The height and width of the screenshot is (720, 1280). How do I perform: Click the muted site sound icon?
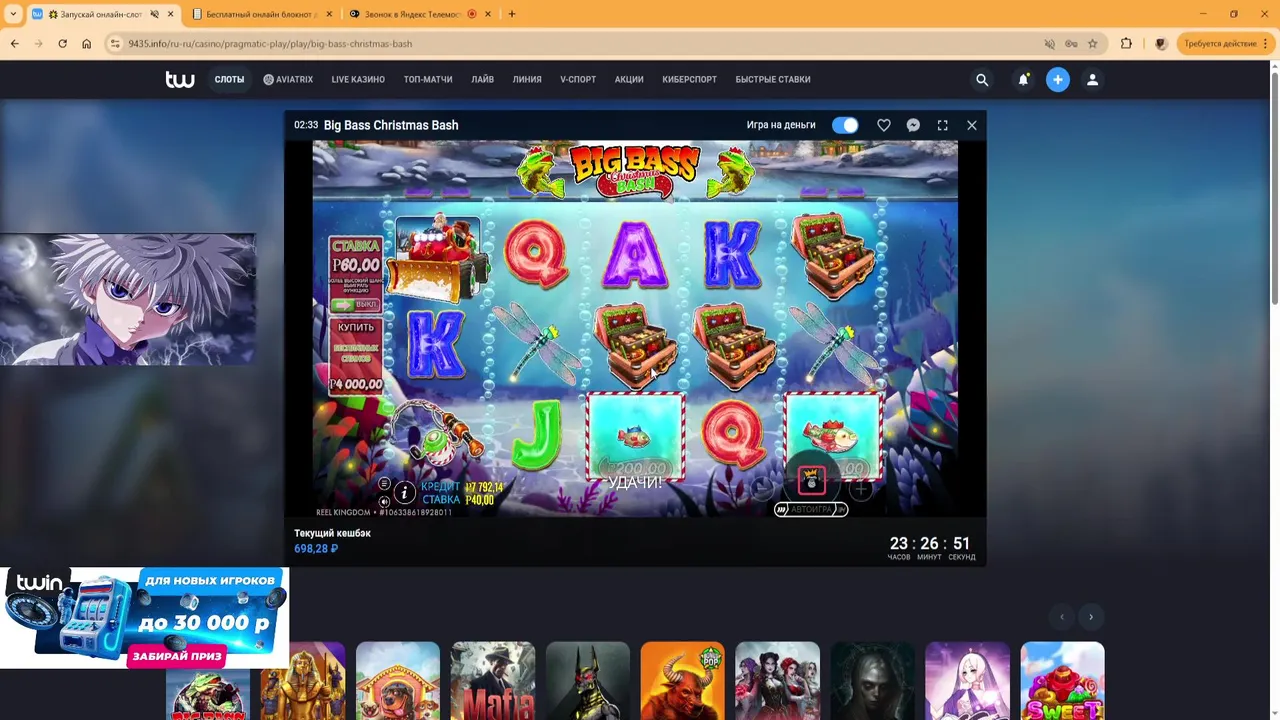click(1049, 44)
